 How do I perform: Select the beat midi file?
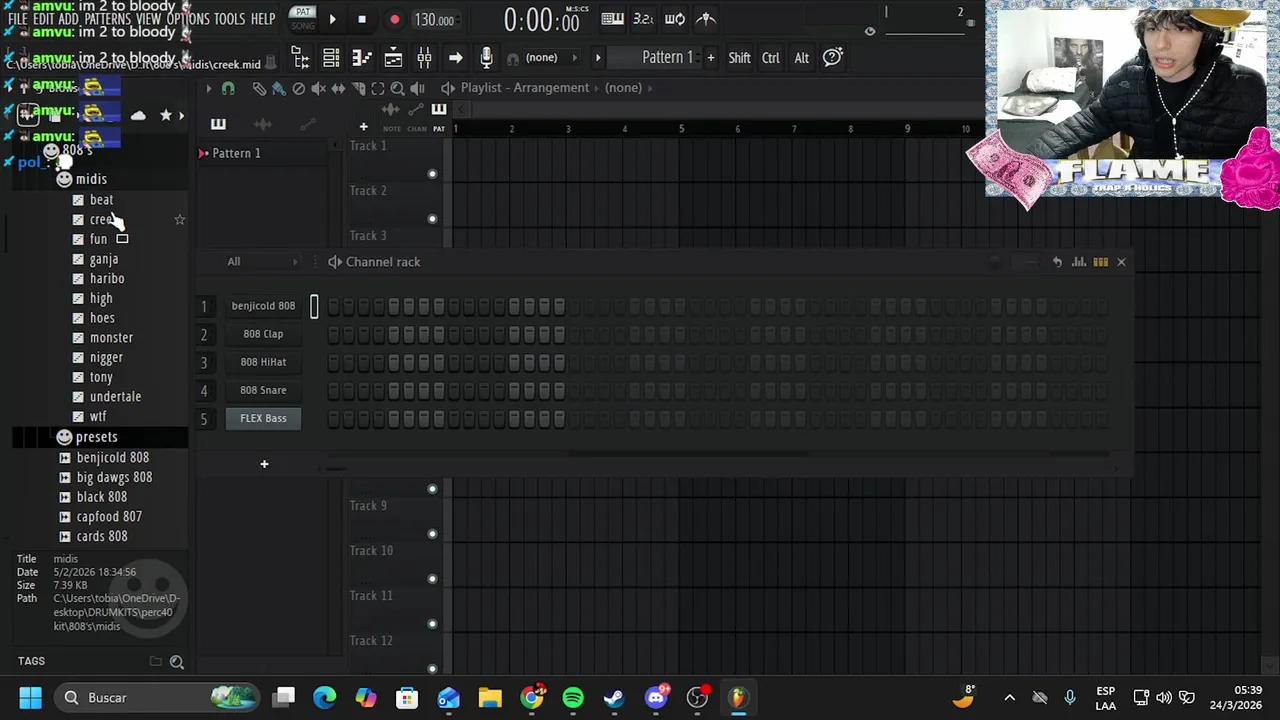[x=101, y=200]
